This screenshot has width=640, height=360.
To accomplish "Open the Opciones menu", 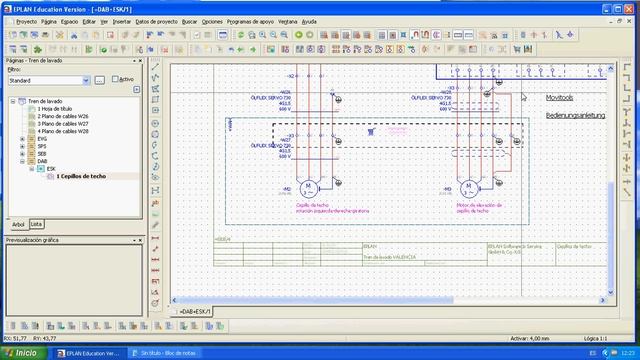I will [212, 22].
